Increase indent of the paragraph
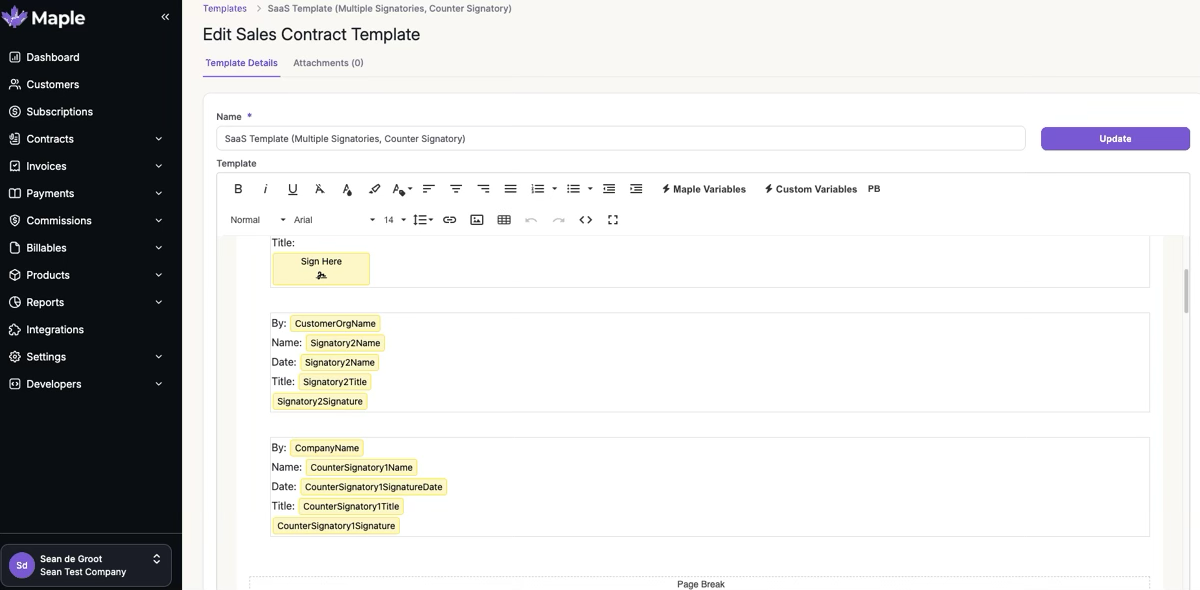The image size is (1200, 590). pyautogui.click(x=636, y=189)
